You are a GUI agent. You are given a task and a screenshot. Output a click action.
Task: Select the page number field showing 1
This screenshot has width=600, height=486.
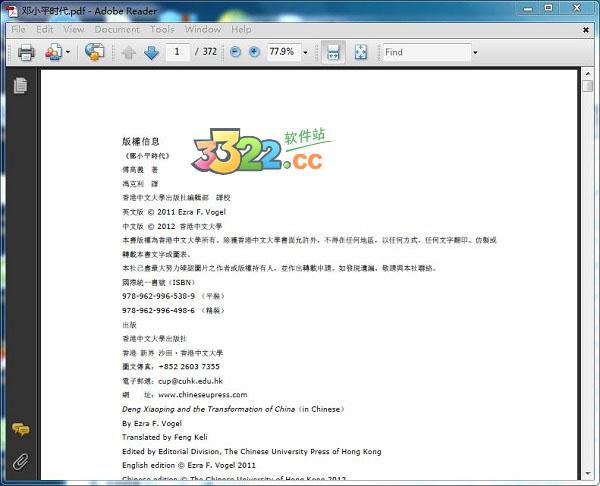click(178, 52)
